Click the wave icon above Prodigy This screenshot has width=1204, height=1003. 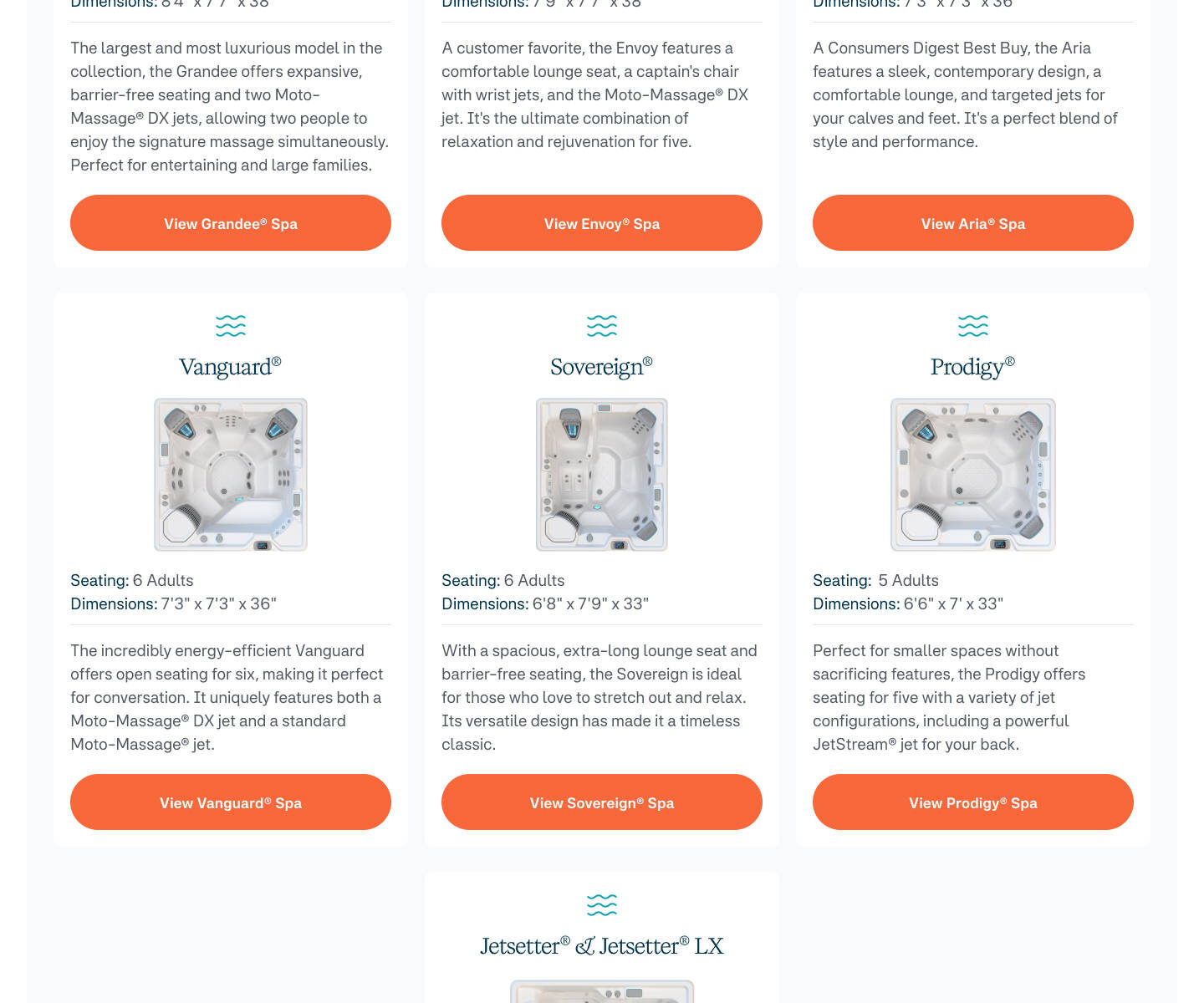(973, 326)
